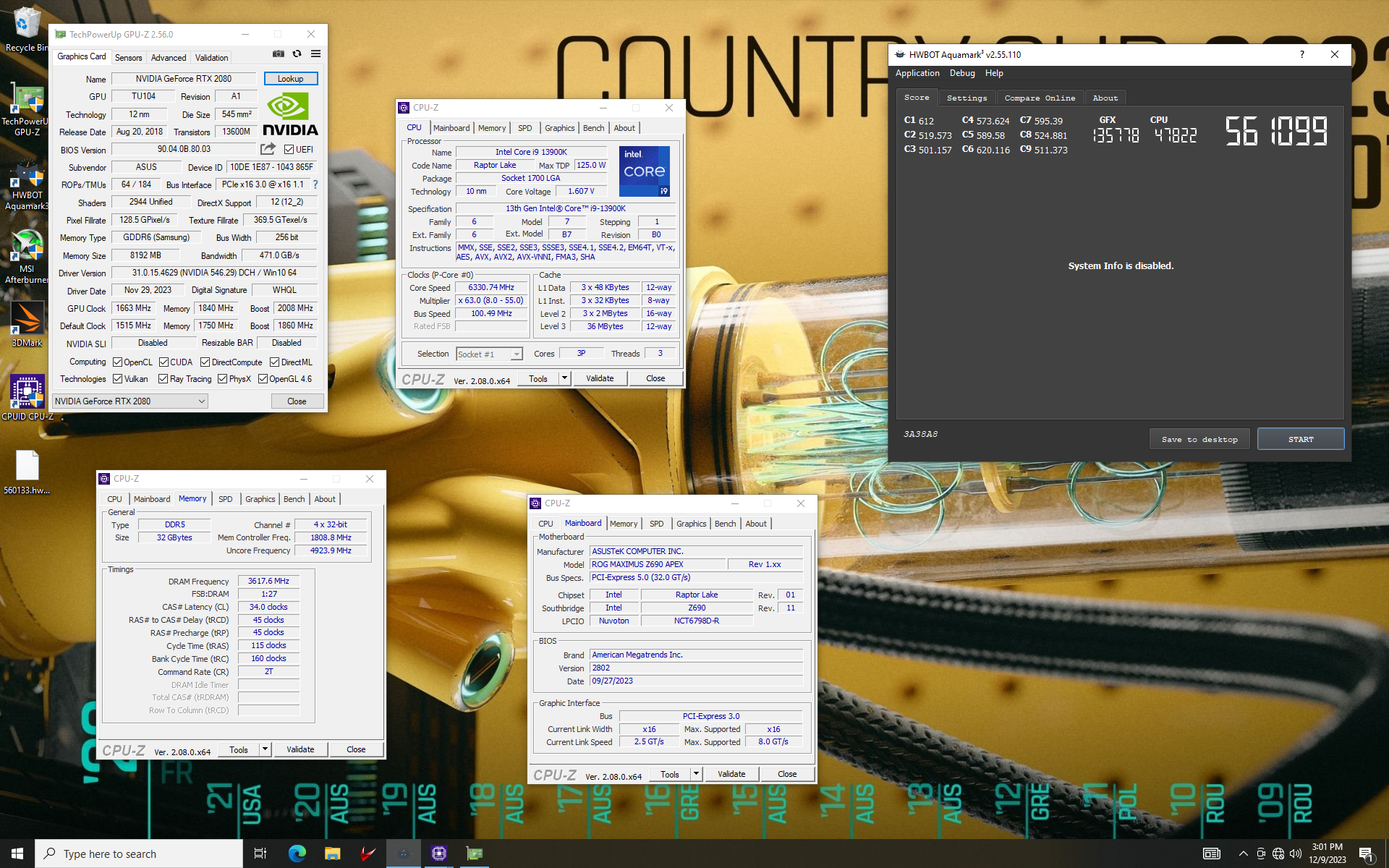Open File Explorer from taskbar
The image size is (1389, 868).
click(332, 854)
